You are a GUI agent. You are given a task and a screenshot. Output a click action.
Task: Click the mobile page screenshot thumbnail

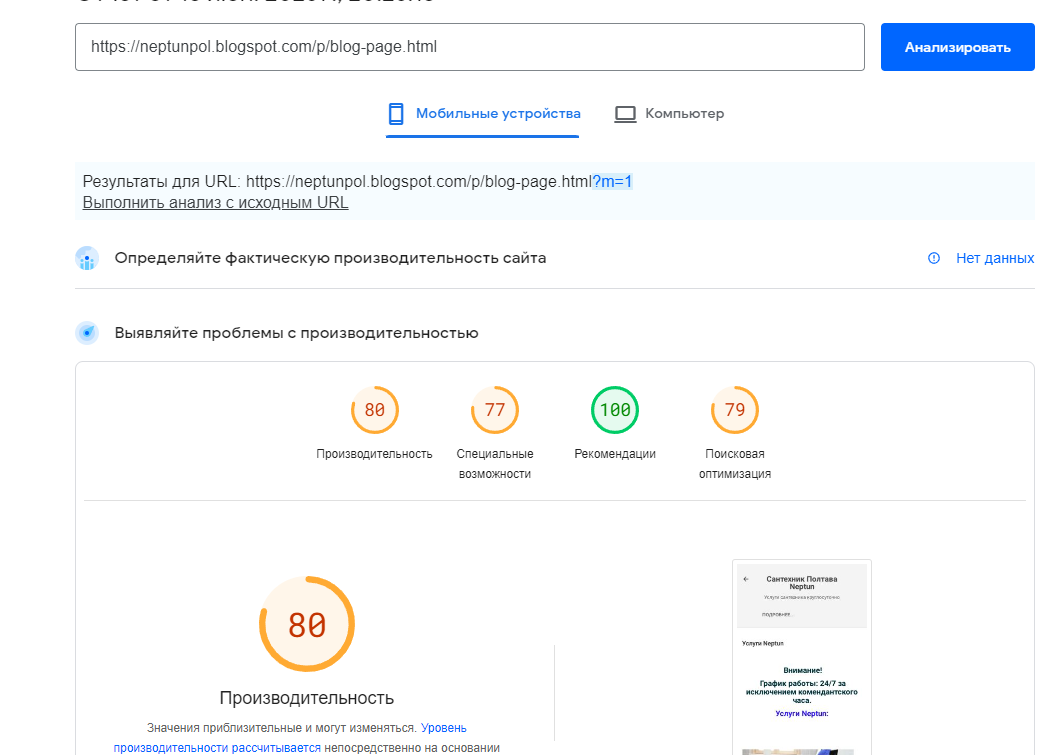tap(802, 657)
